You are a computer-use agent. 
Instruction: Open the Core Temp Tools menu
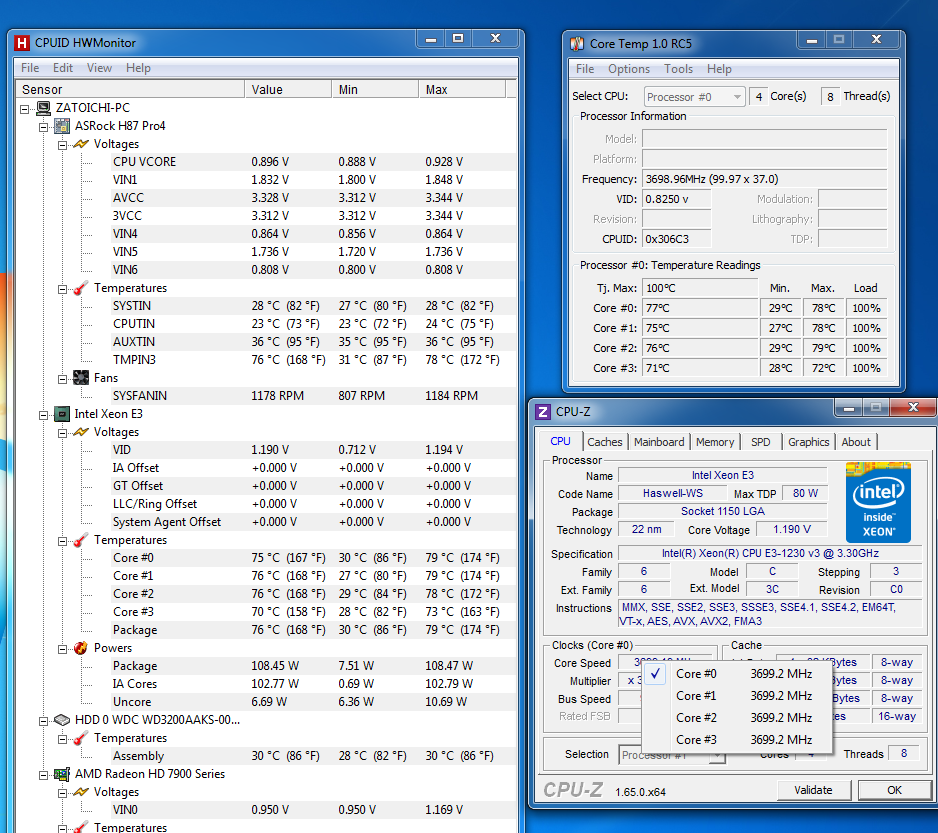(x=678, y=69)
